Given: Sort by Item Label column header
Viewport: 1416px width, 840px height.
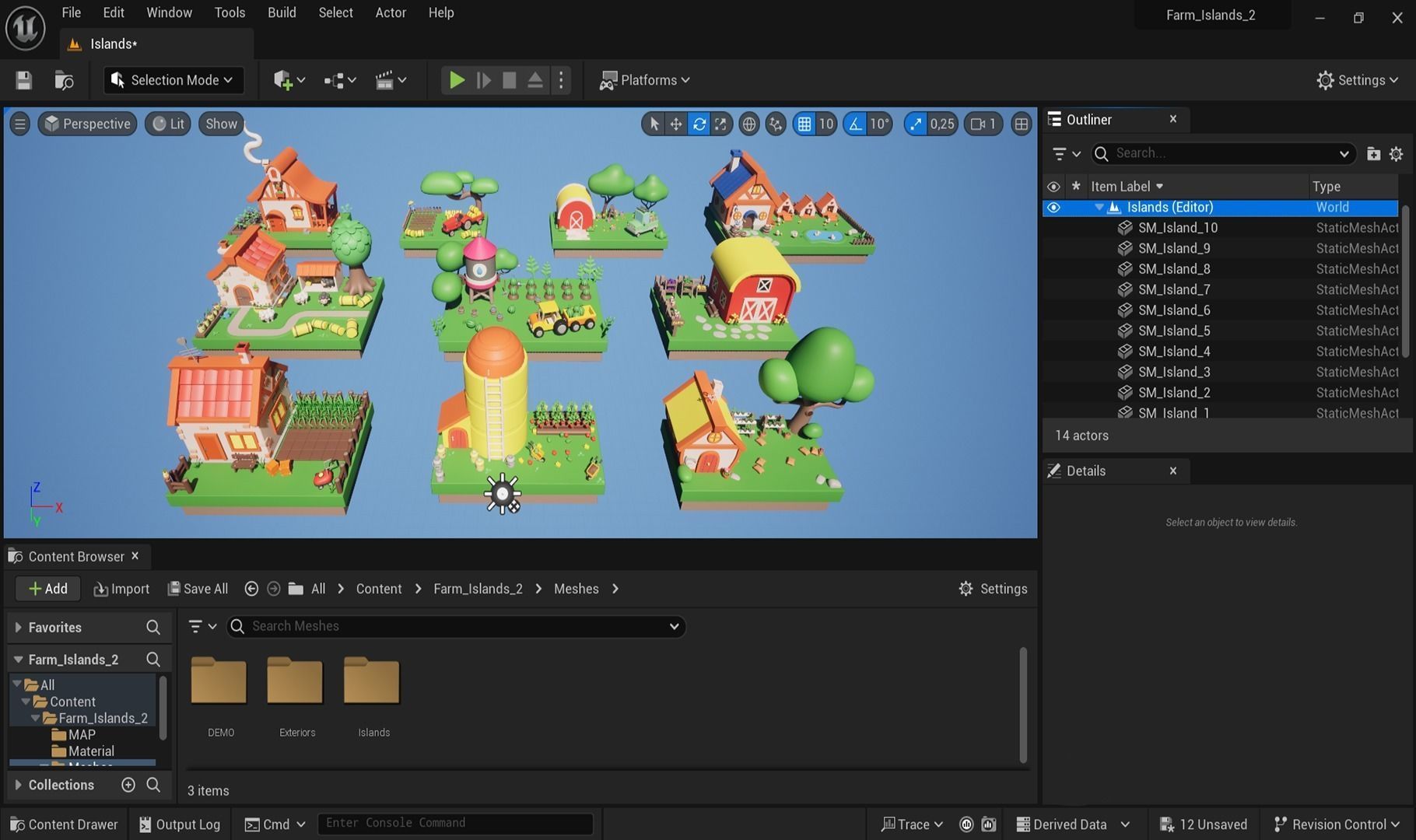Looking at the screenshot, I should pyautogui.click(x=1127, y=187).
